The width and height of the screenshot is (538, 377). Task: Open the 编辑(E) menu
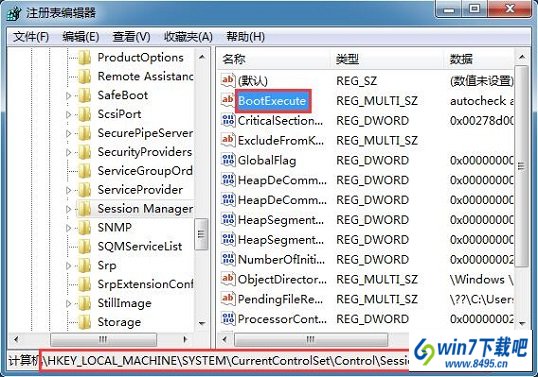coord(81,37)
